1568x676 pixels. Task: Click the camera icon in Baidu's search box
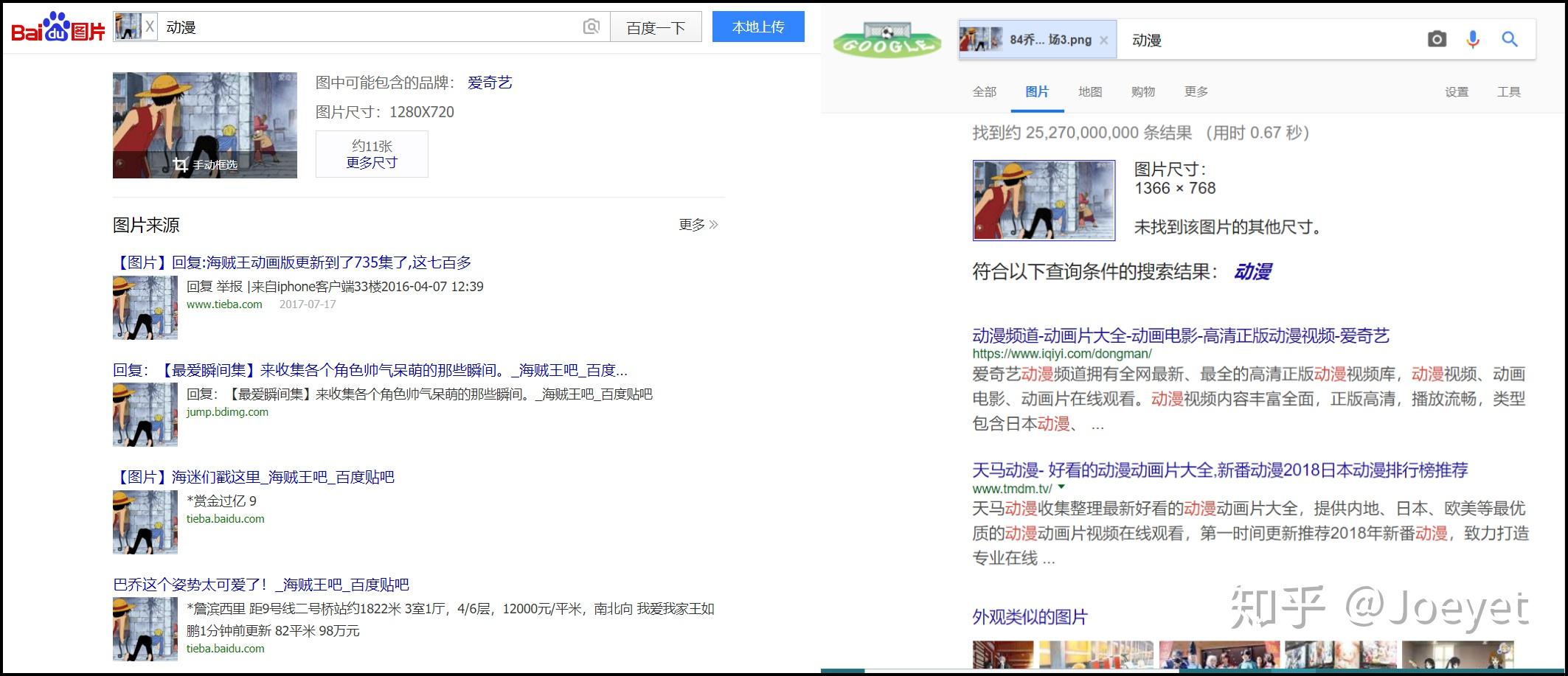click(x=589, y=27)
